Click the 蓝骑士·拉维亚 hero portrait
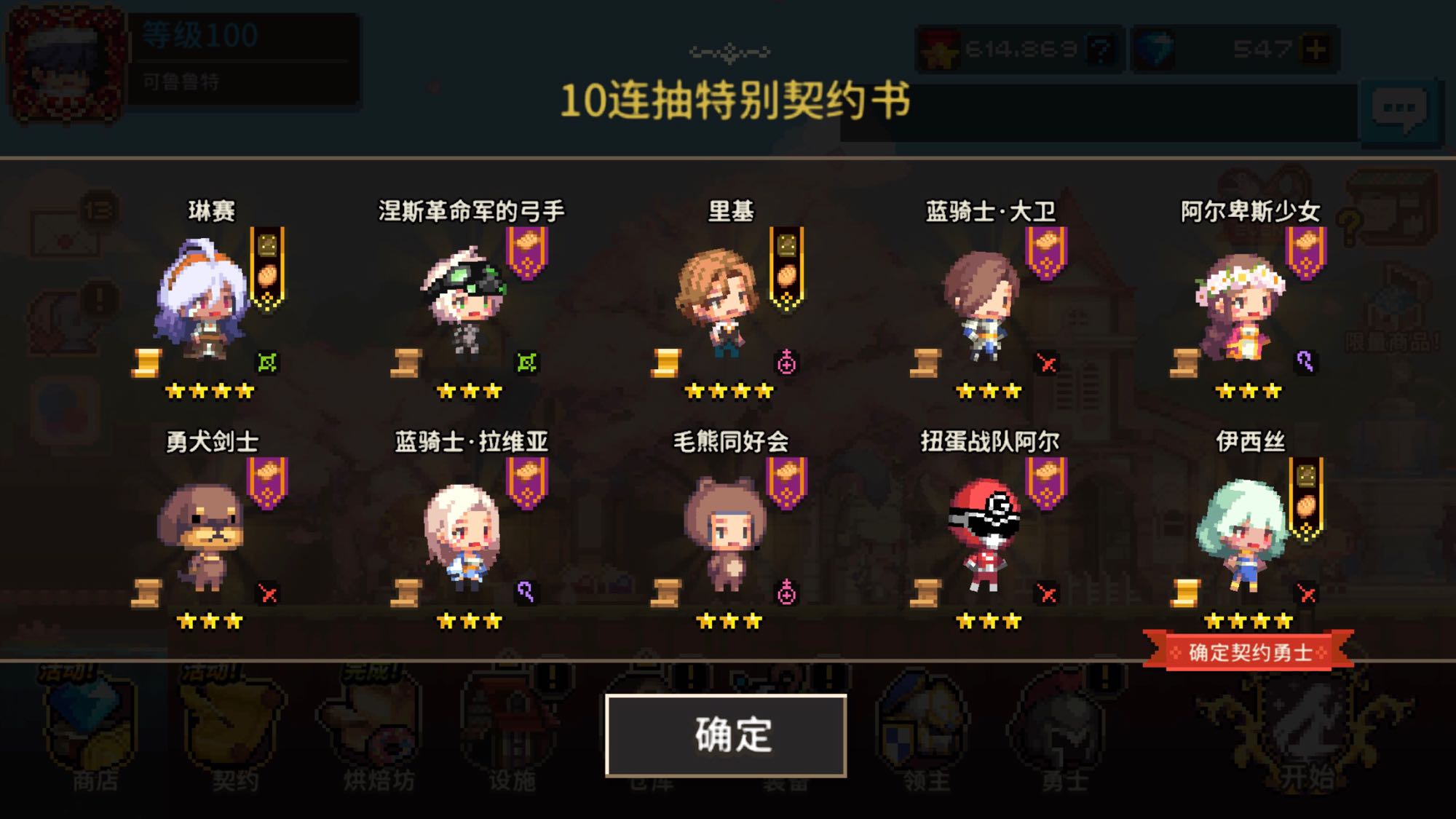The height and width of the screenshot is (819, 1456). (463, 537)
